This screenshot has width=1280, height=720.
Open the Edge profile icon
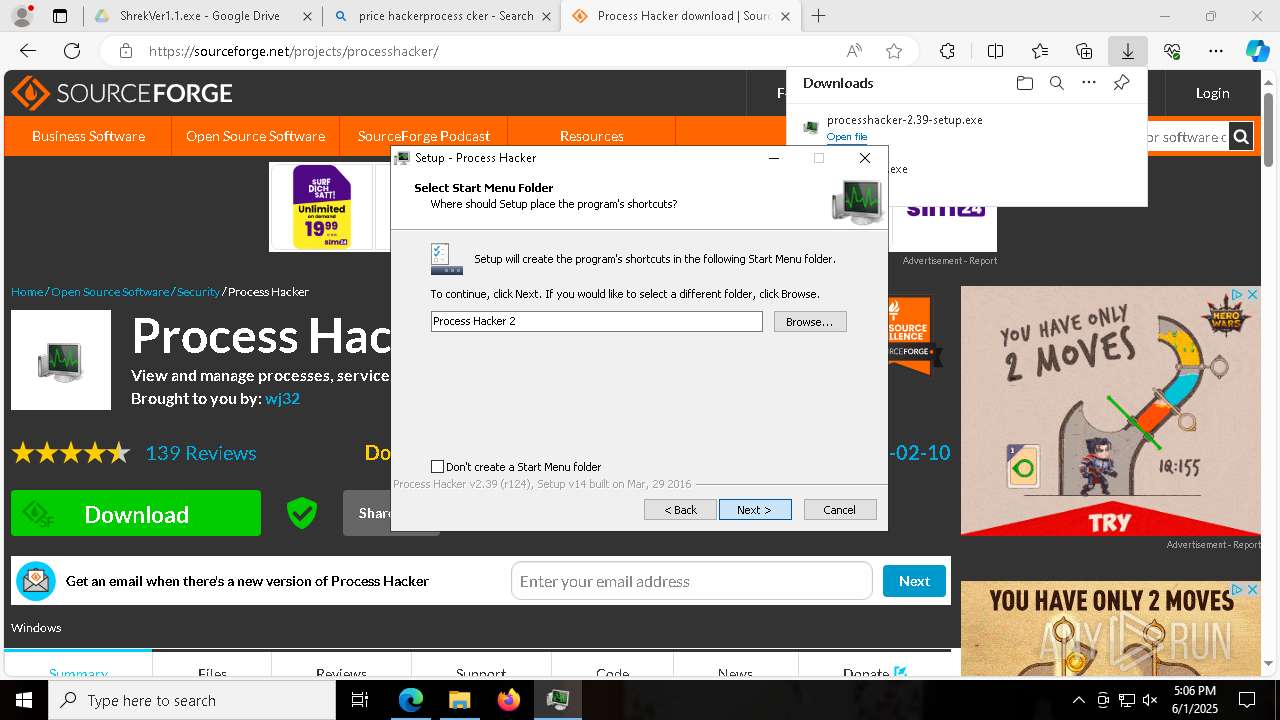click(22, 16)
